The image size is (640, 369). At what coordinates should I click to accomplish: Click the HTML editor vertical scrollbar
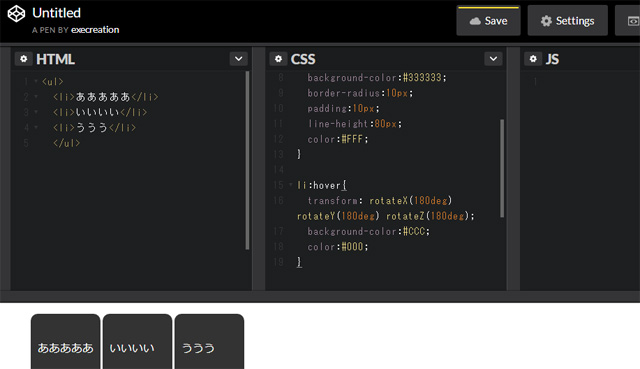pyautogui.click(x=247, y=160)
